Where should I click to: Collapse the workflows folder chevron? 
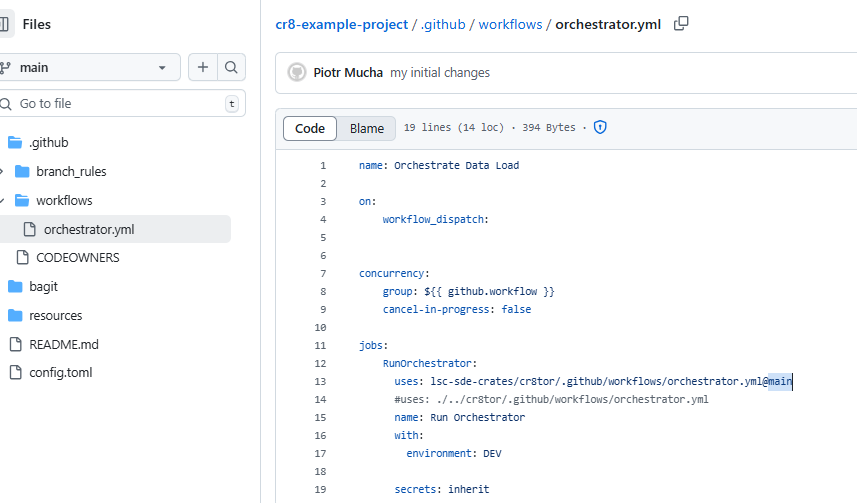pyautogui.click(x=2, y=201)
